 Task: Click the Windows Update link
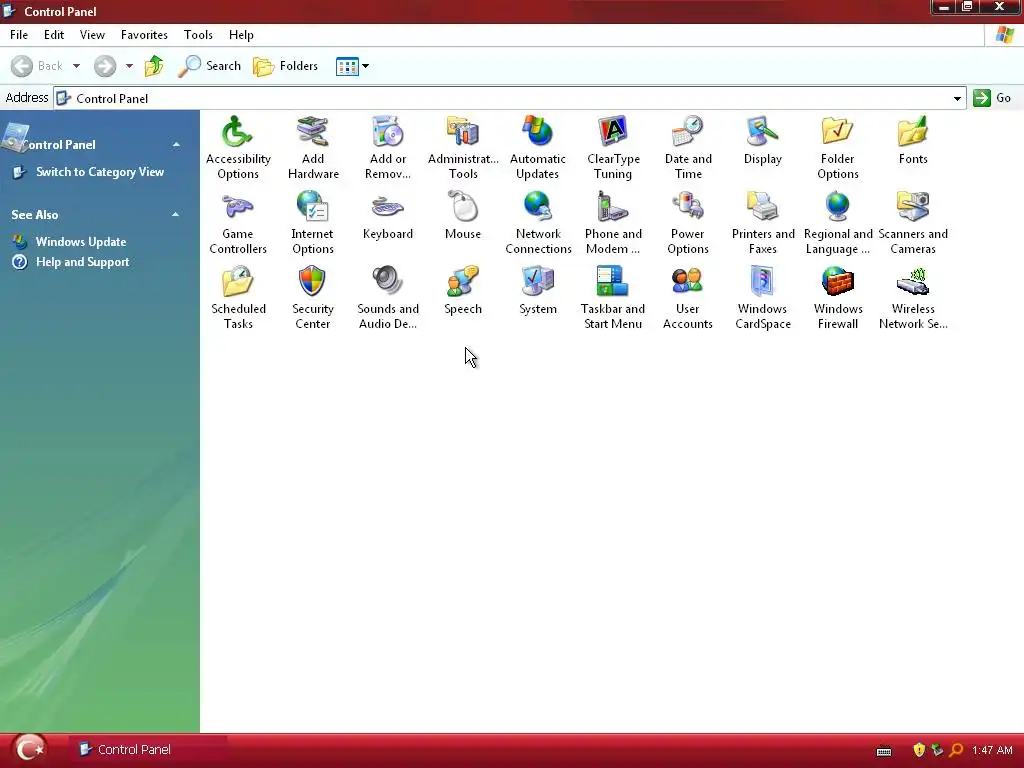[81, 242]
